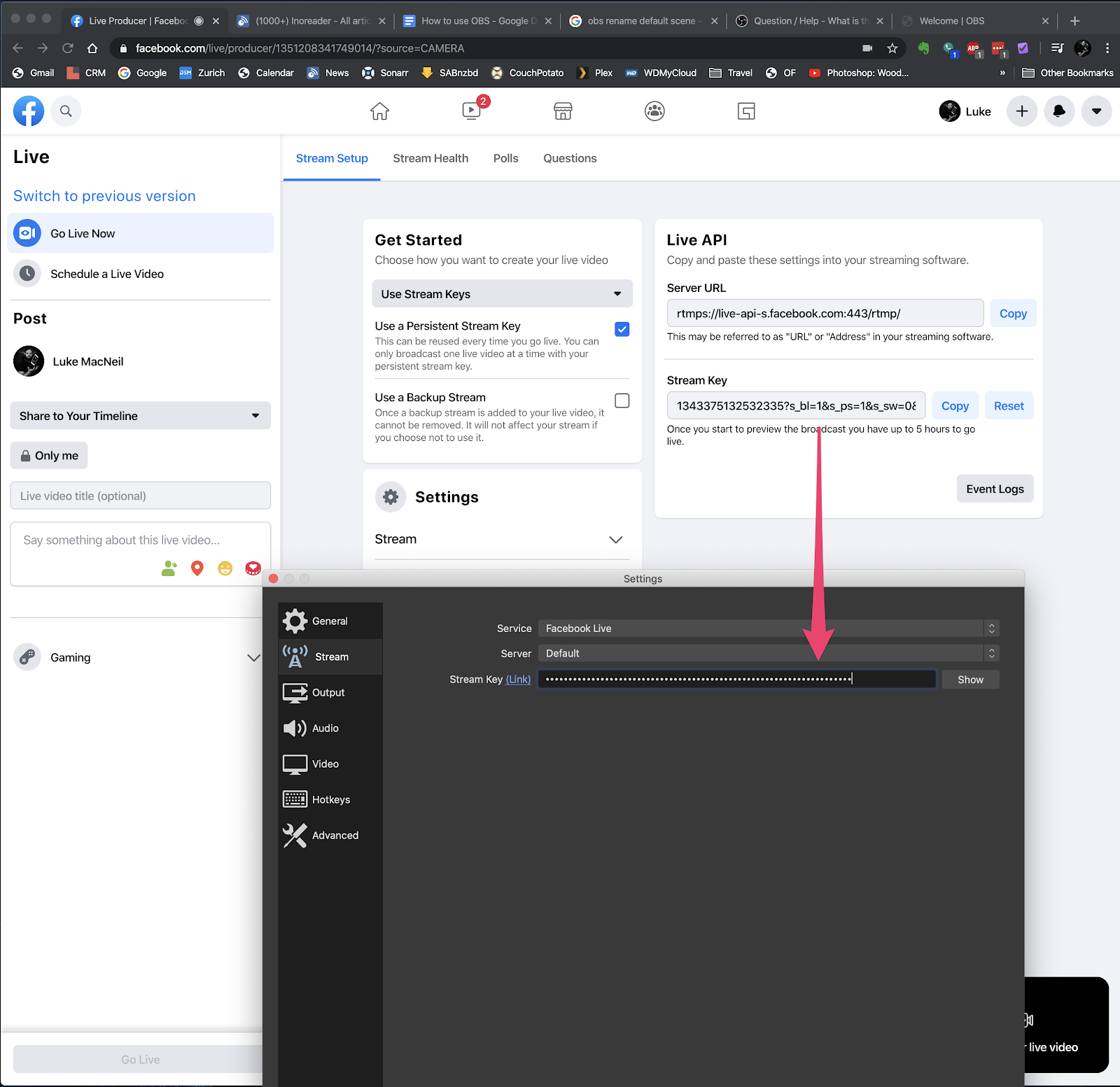Open Advanced settings in OBS

[330, 835]
